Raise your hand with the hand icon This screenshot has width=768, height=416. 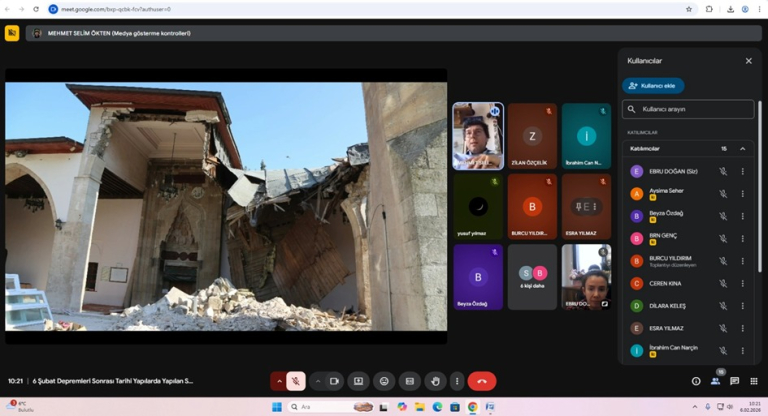pyautogui.click(x=434, y=381)
